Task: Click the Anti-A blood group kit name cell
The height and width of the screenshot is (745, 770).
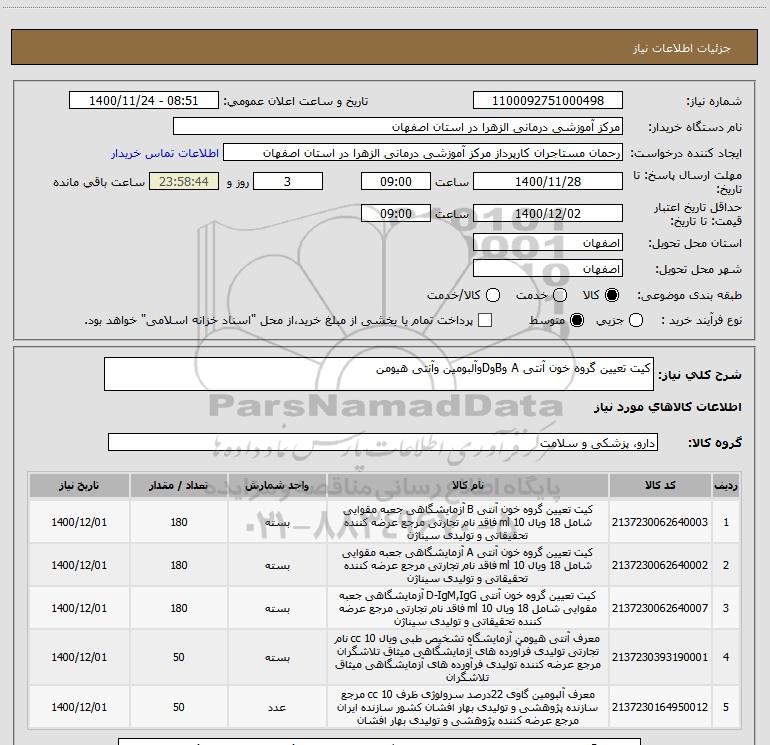Action: coord(468,565)
